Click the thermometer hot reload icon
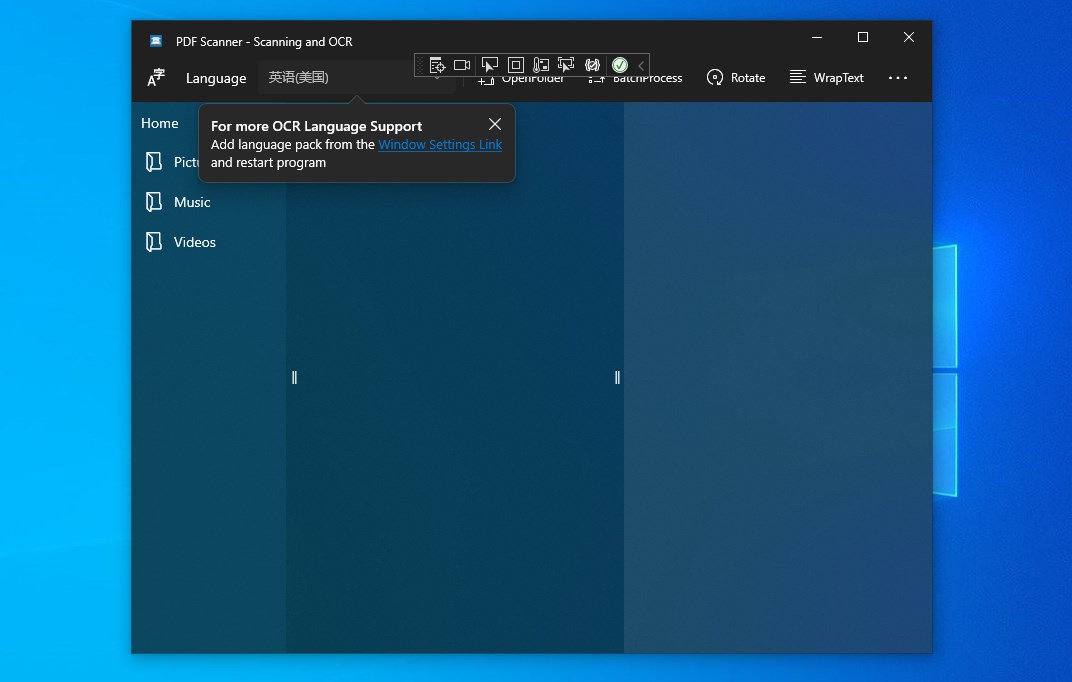 coord(541,65)
